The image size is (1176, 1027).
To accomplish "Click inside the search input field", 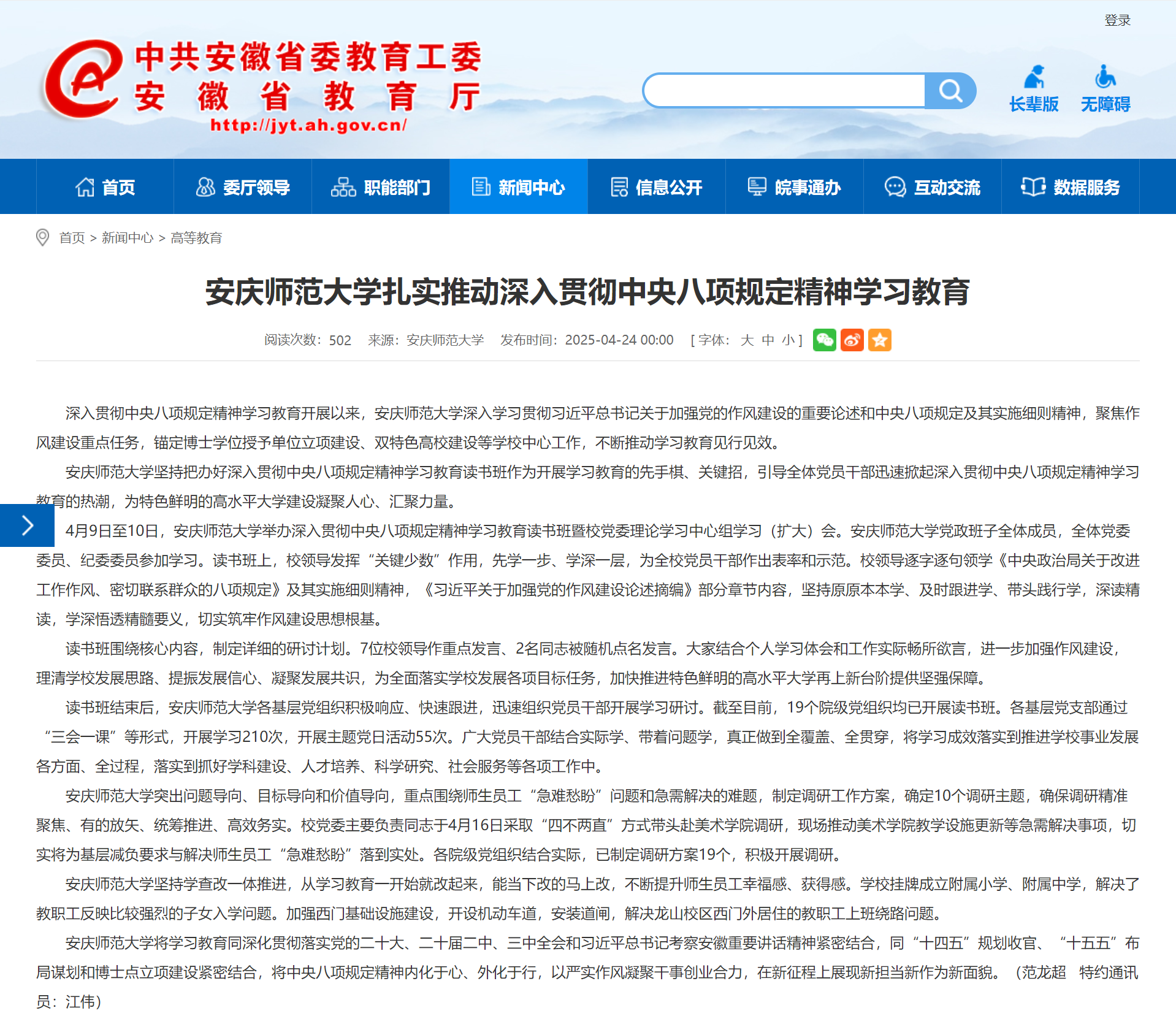I will pos(785,91).
